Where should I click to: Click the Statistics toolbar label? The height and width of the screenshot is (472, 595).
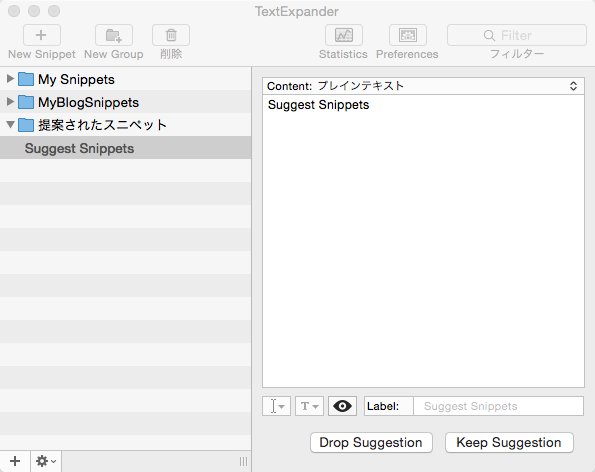click(x=343, y=54)
